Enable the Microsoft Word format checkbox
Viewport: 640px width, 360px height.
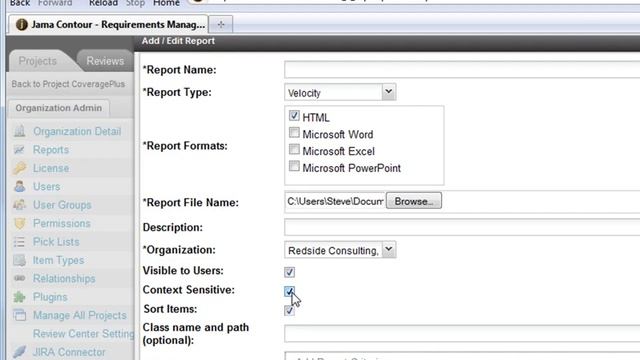pos(294,133)
